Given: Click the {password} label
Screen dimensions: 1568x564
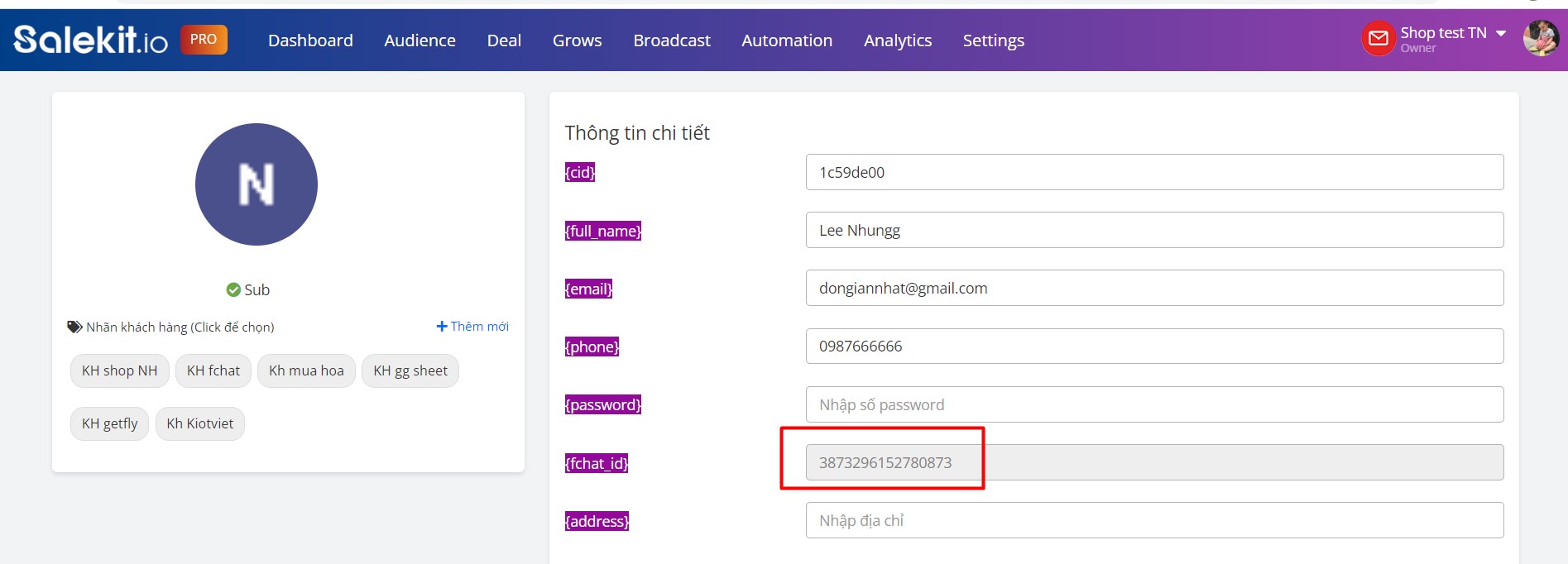Looking at the screenshot, I should 603,404.
